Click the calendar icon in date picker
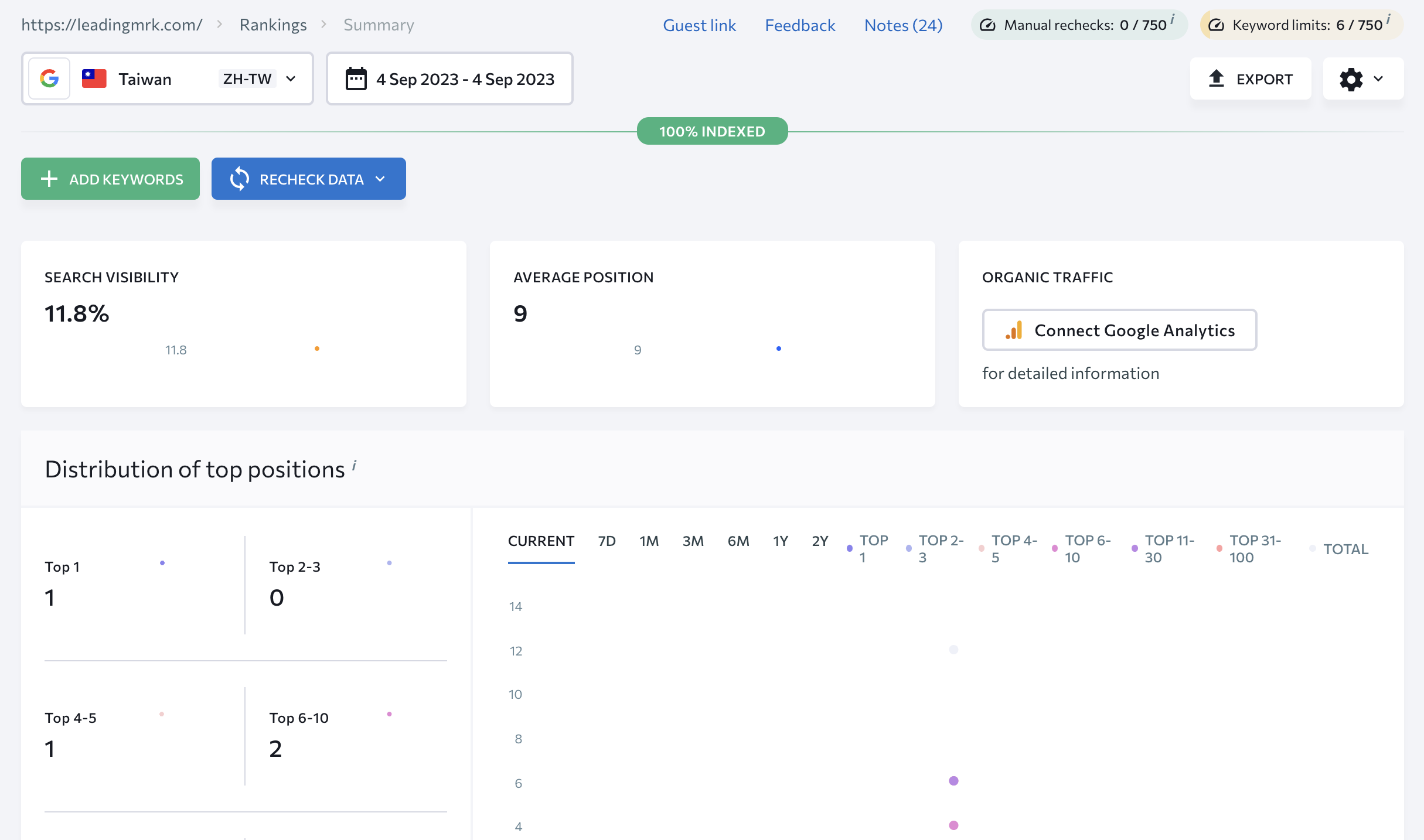Image resolution: width=1424 pixels, height=840 pixels. tap(356, 79)
